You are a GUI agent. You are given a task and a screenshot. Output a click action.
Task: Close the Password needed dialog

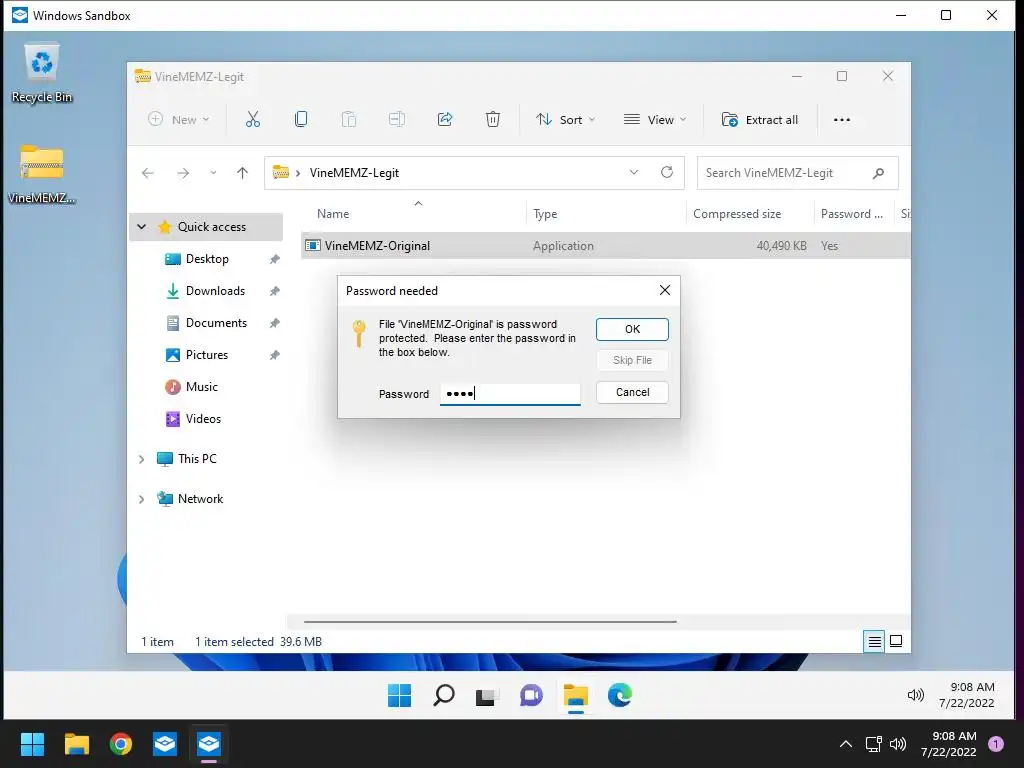(x=665, y=290)
